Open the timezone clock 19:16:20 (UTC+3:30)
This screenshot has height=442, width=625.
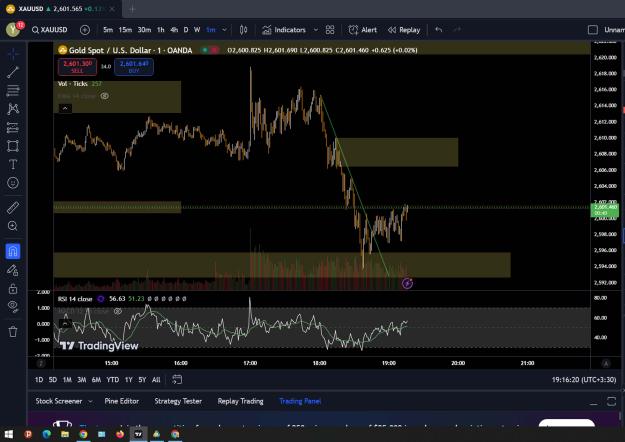(x=584, y=380)
